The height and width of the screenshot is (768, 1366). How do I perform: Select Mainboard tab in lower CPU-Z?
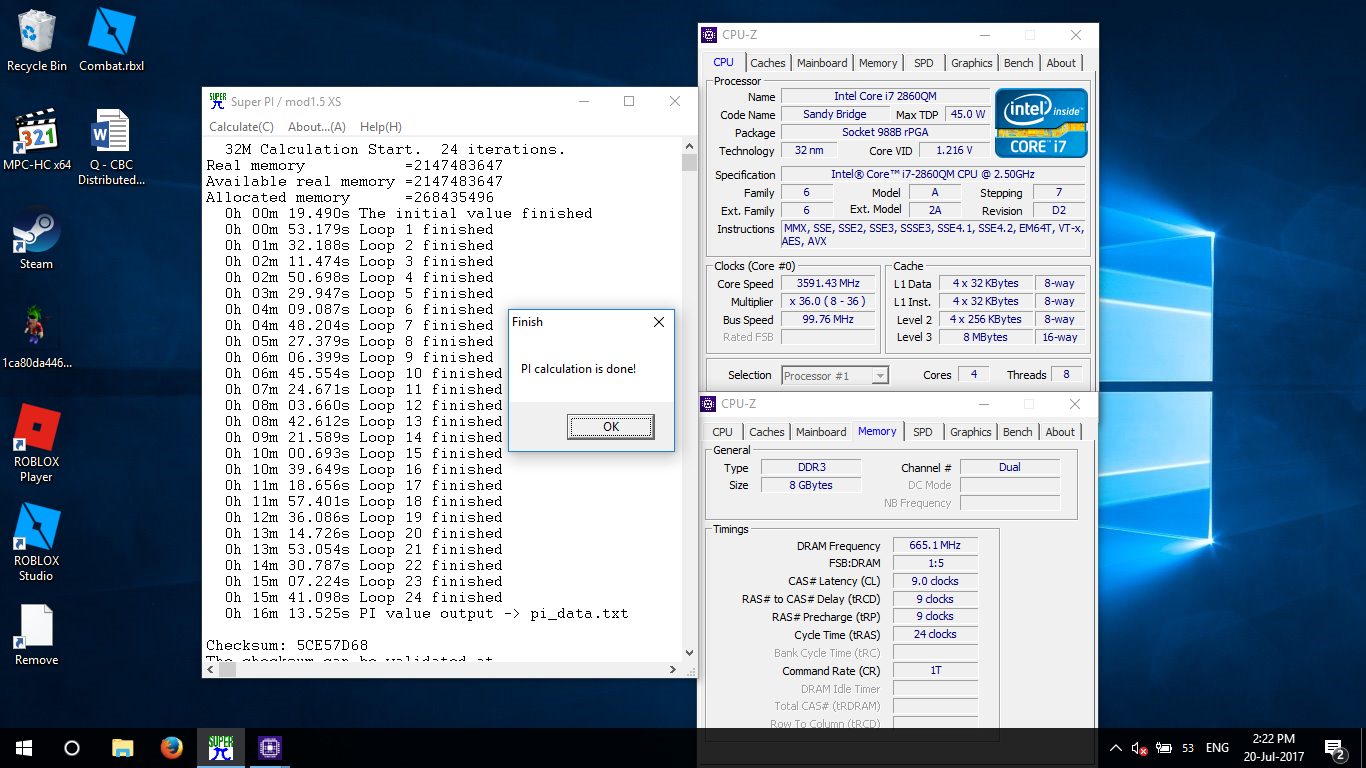pos(821,432)
